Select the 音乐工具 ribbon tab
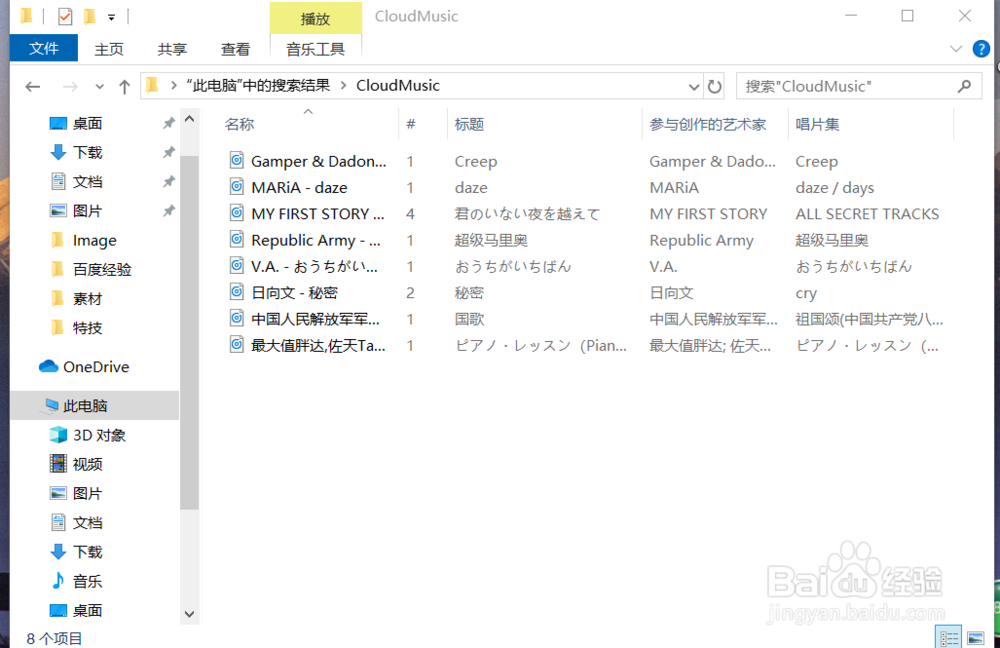This screenshot has width=1000, height=648. point(315,49)
